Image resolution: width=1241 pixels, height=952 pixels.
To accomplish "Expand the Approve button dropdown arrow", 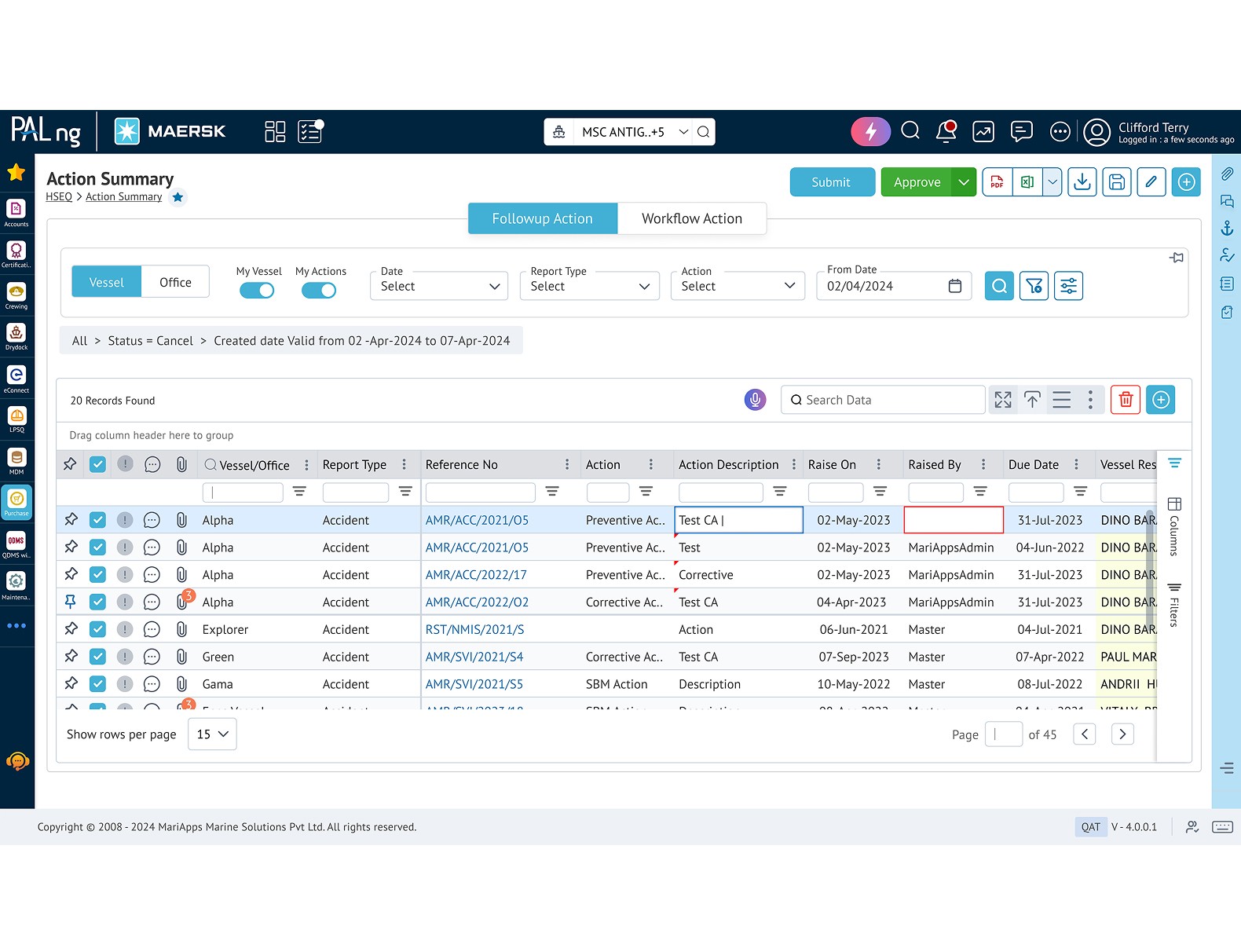I will 964,182.
